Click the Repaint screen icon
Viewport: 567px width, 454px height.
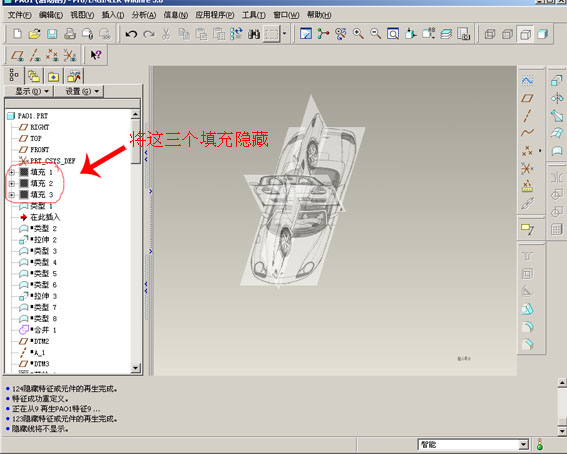click(306, 34)
